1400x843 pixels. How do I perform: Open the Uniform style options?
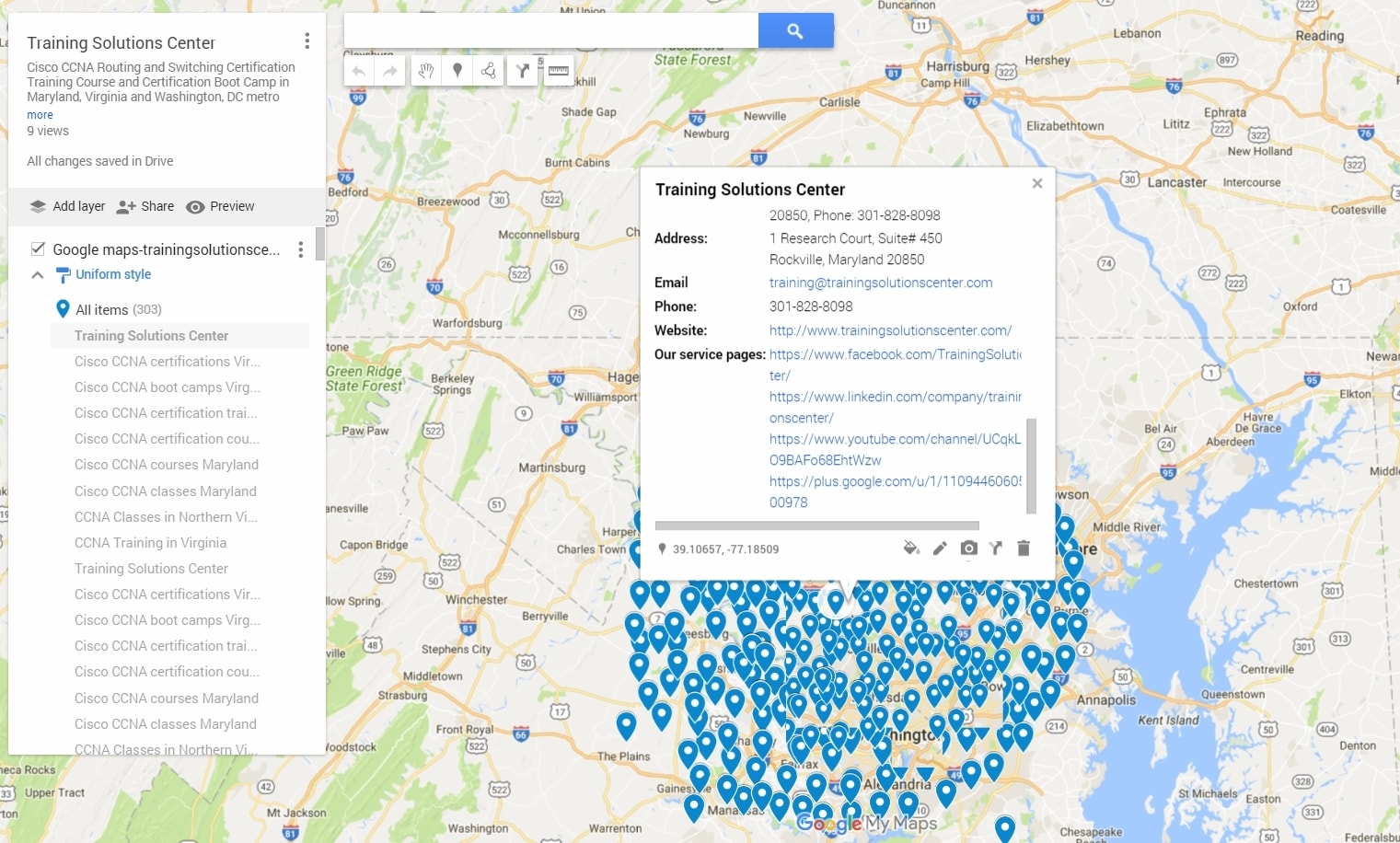pyautogui.click(x=103, y=274)
